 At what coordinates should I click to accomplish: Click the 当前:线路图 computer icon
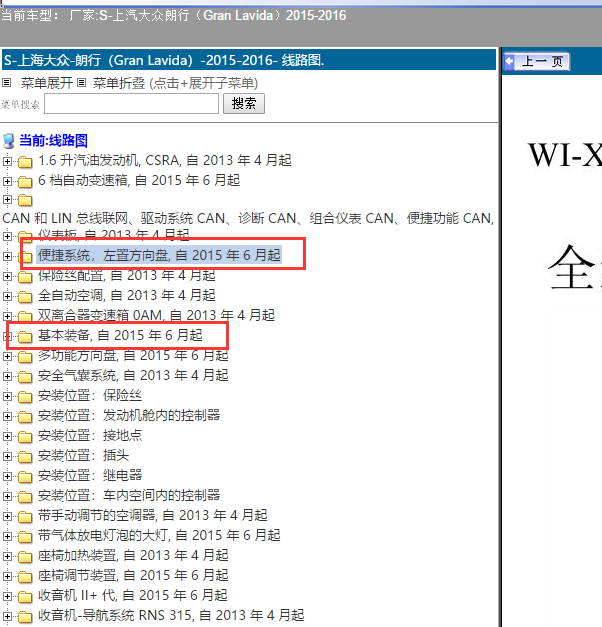coord(8,141)
